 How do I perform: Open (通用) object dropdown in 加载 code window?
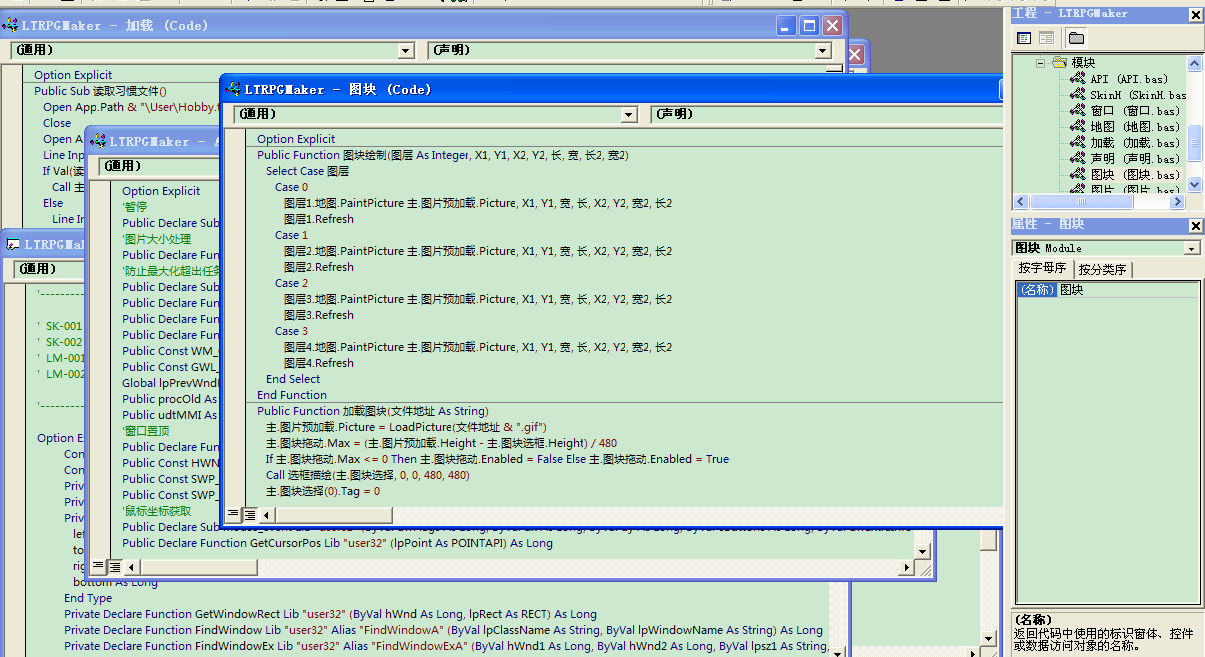[406, 51]
